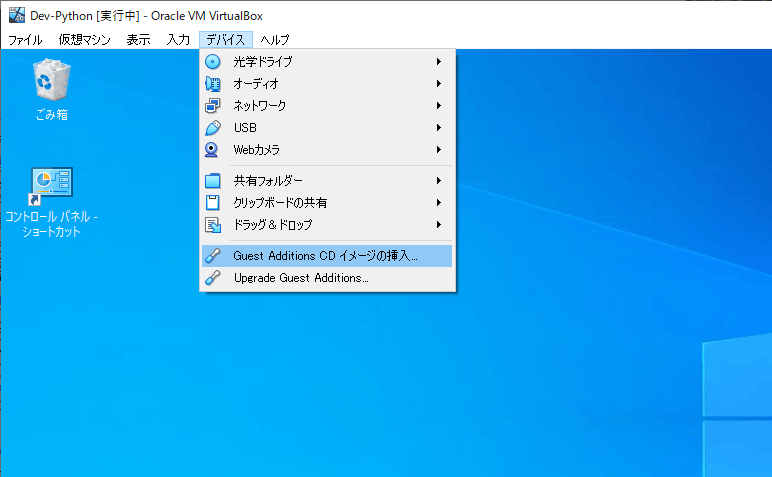Click the USB plug icon
Screen dimensions: 772x477
(x=213, y=127)
